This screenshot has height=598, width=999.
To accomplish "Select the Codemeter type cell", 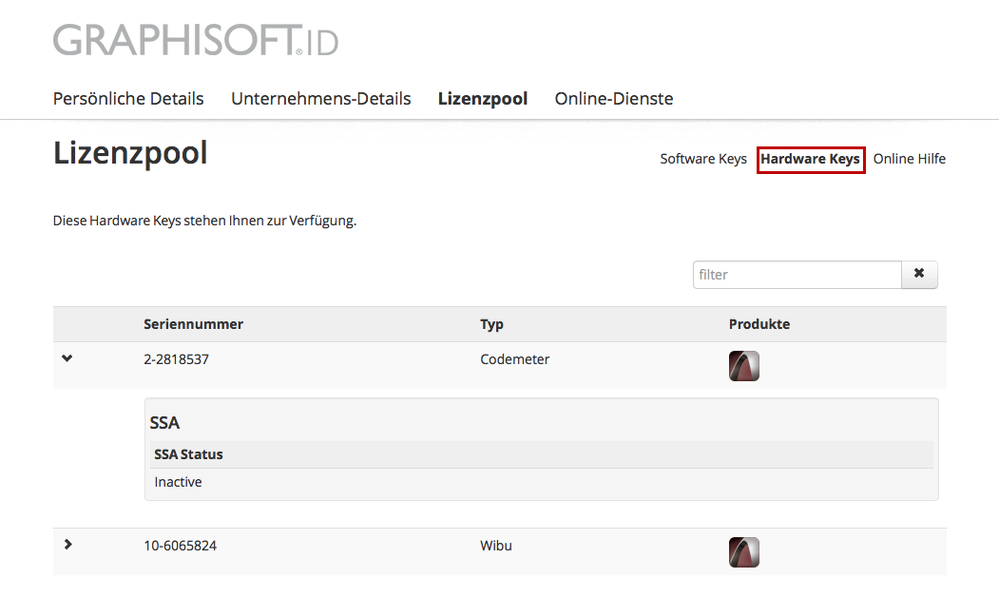I will 514,359.
